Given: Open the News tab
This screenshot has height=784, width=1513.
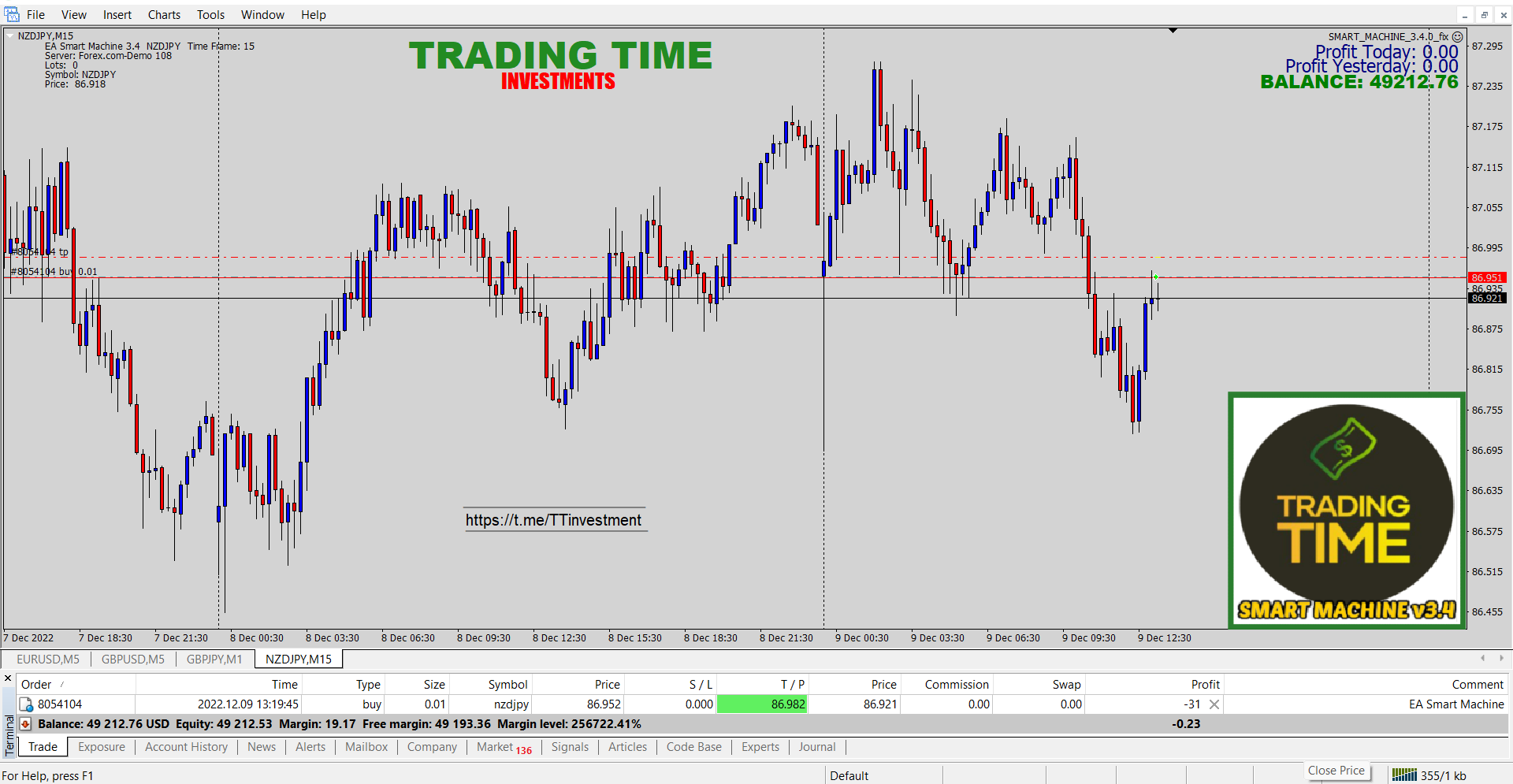Looking at the screenshot, I should (262, 747).
